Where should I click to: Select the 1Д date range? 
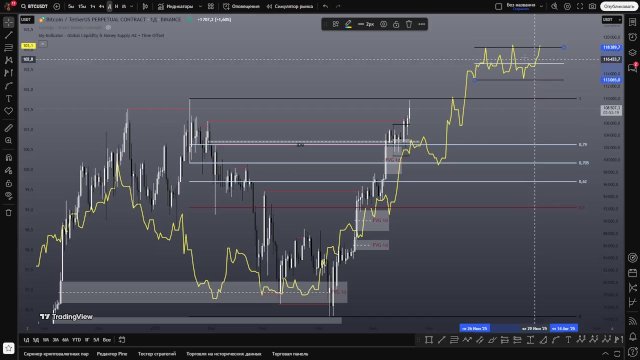[27, 340]
